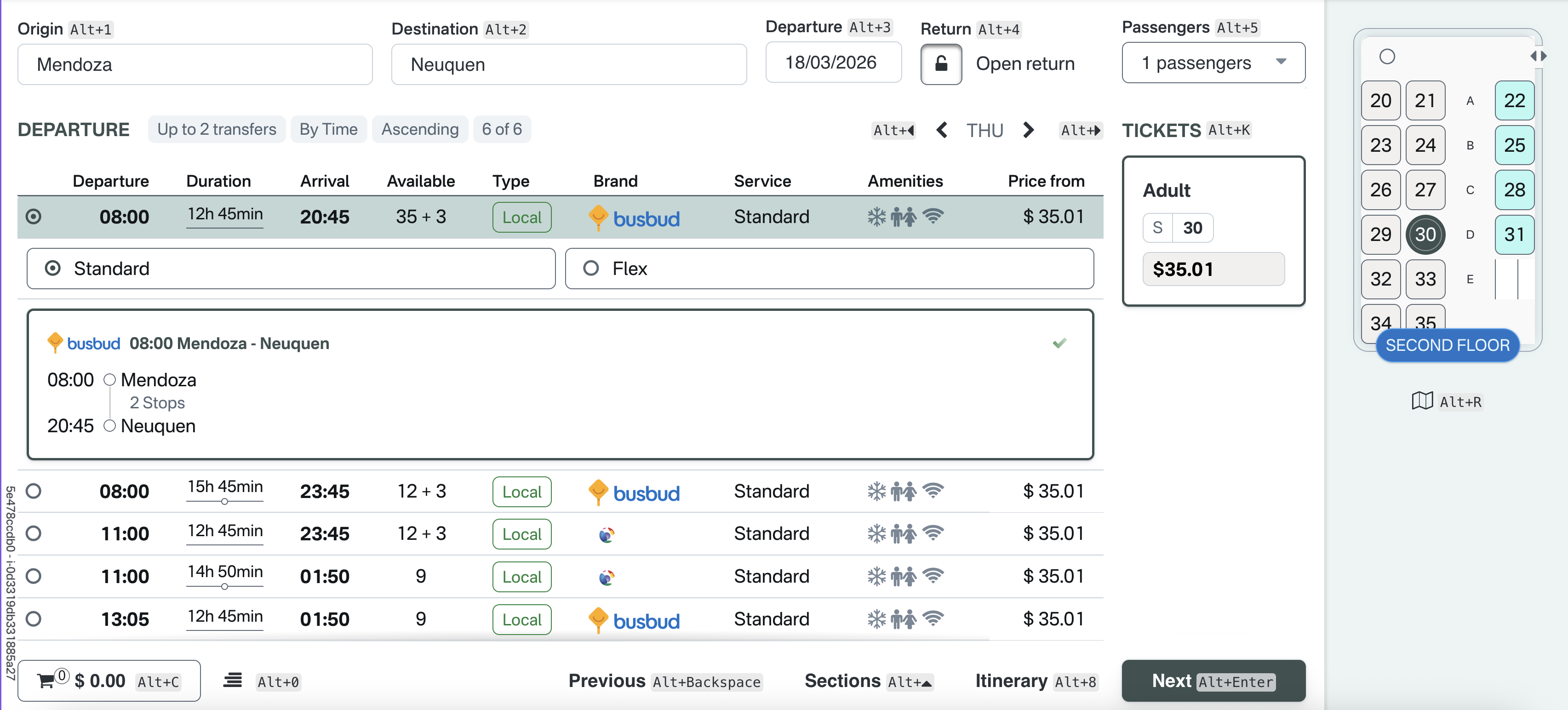Viewport: 1568px width, 710px height.
Task: Open the Up to 2 transfers filter
Action: 216,129
